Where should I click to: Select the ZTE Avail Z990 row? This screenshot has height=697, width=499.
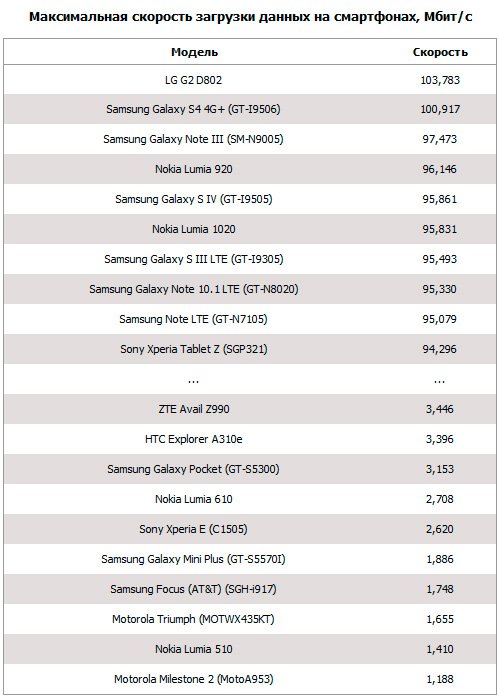click(x=250, y=409)
